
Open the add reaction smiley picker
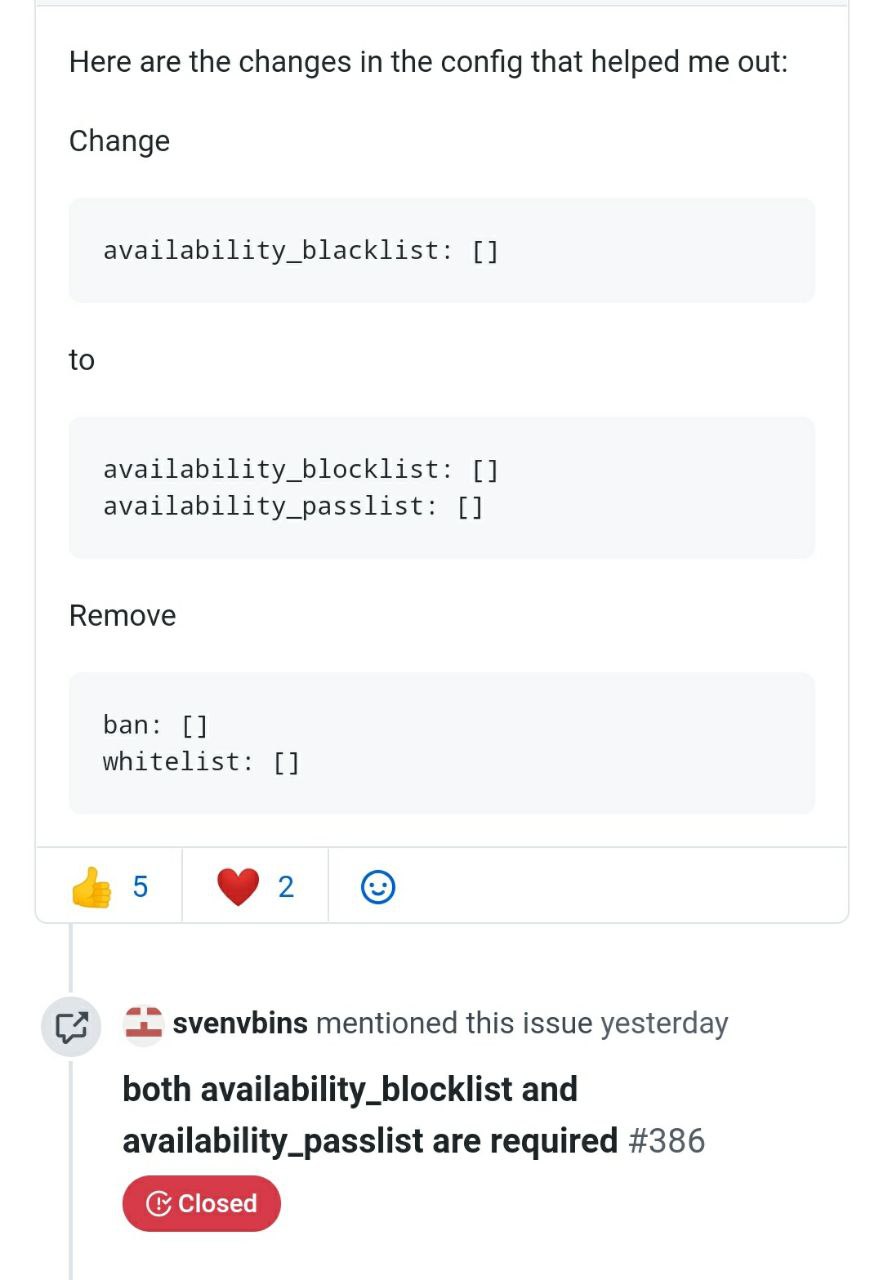pos(377,887)
